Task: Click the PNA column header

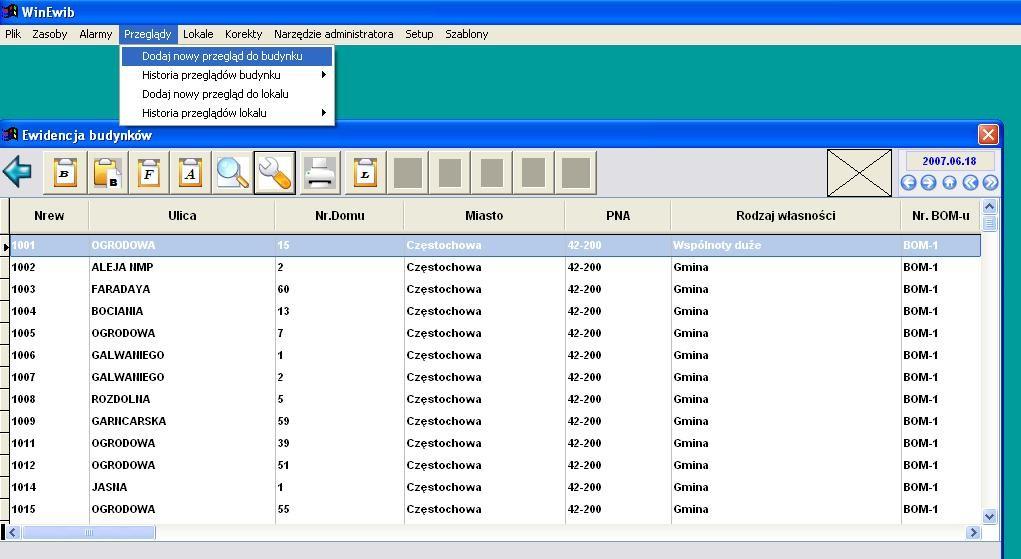Action: [617, 216]
